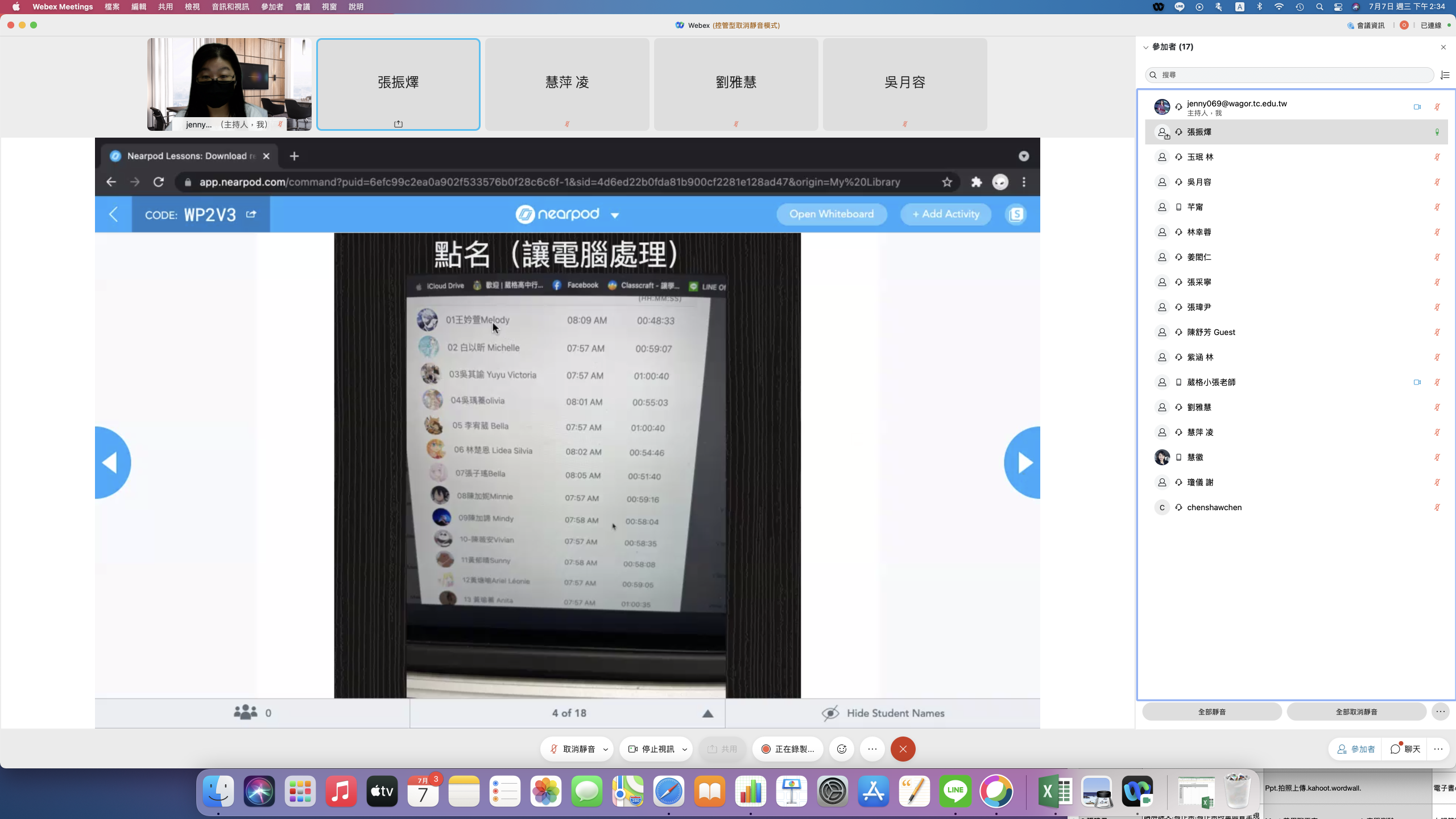Click the Nearpod share code icon
This screenshot has width=1456, height=819.
click(251, 214)
